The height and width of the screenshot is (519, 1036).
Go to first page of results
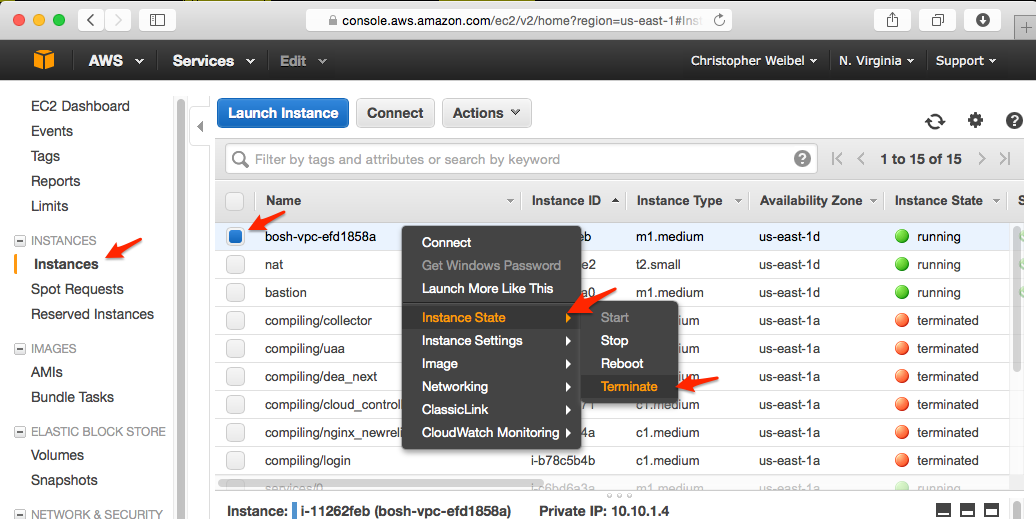(x=837, y=158)
